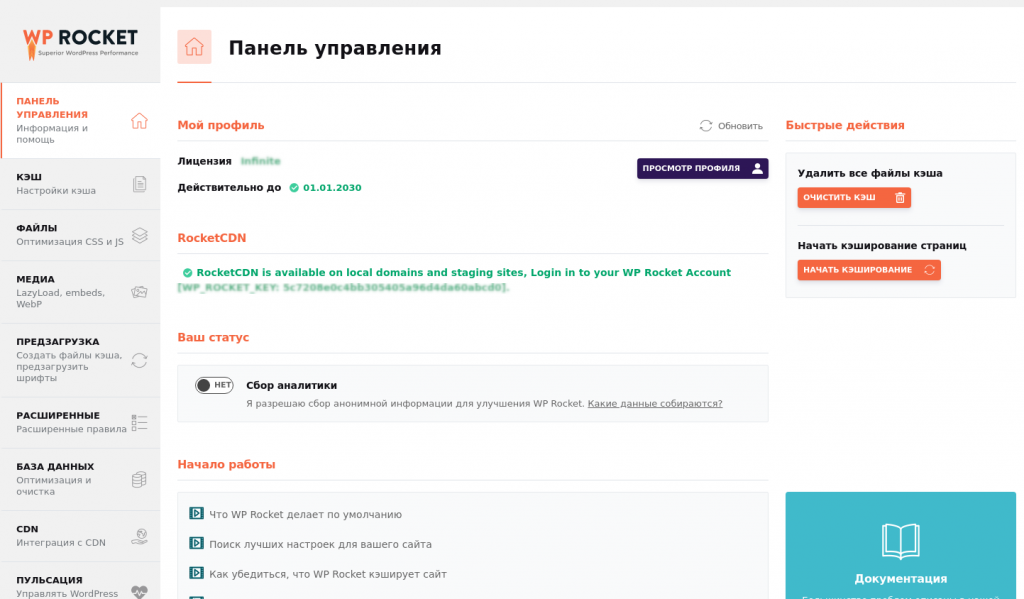Image resolution: width=1024 pixels, height=599 pixels.
Task: Open the Какие данные собираются? link
Action: (655, 404)
